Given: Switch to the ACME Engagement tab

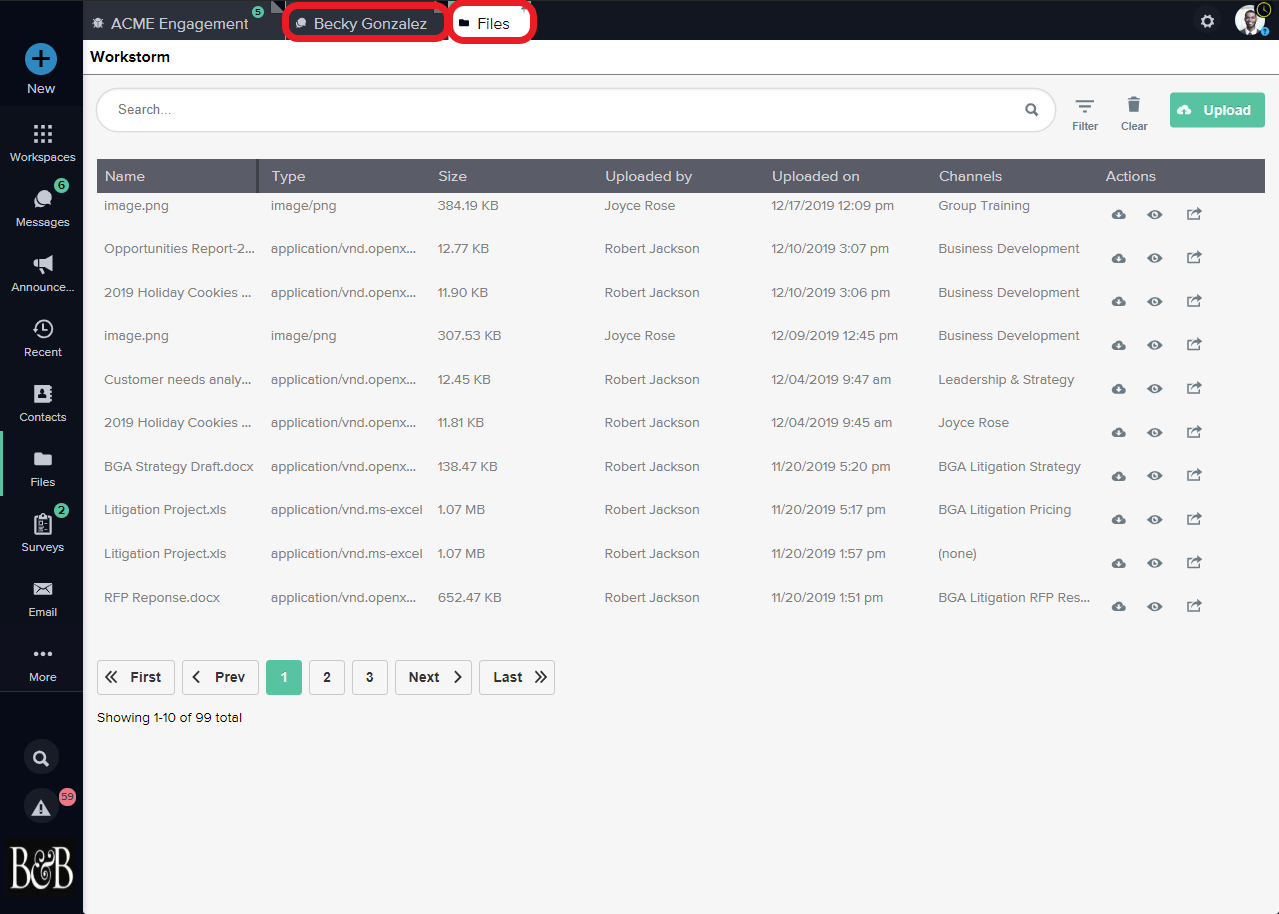Looking at the screenshot, I should (x=178, y=23).
